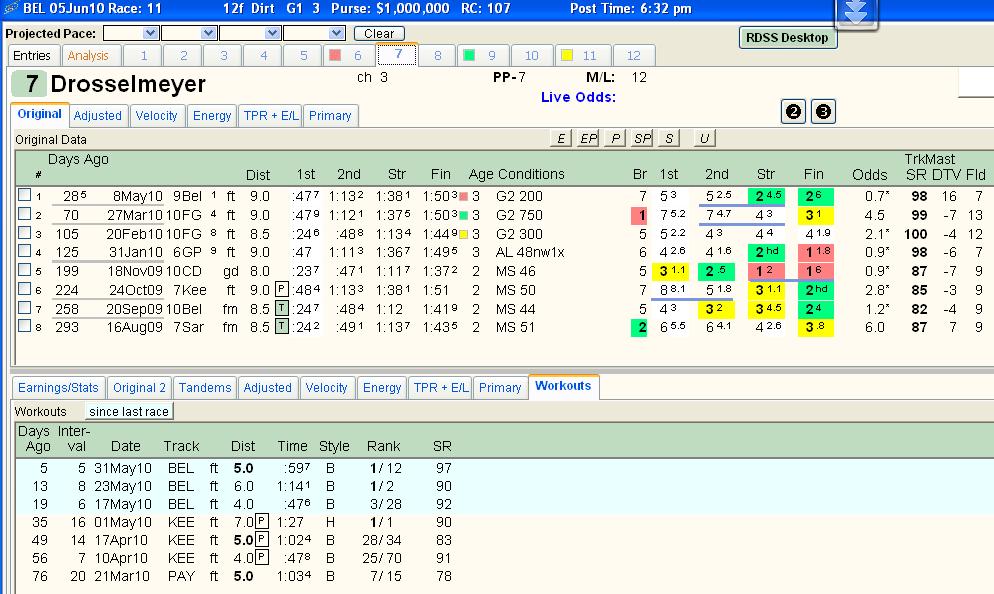Check the box for race row 1
Viewport: 994px width, 594px height.
click(x=24, y=195)
